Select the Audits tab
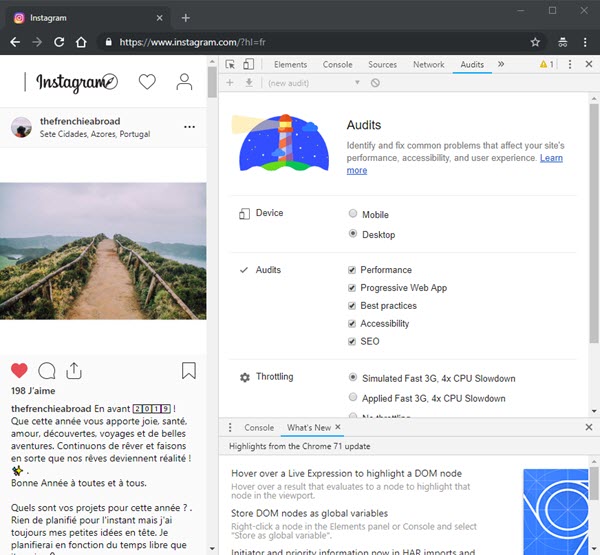600x555 pixels. pos(472,65)
